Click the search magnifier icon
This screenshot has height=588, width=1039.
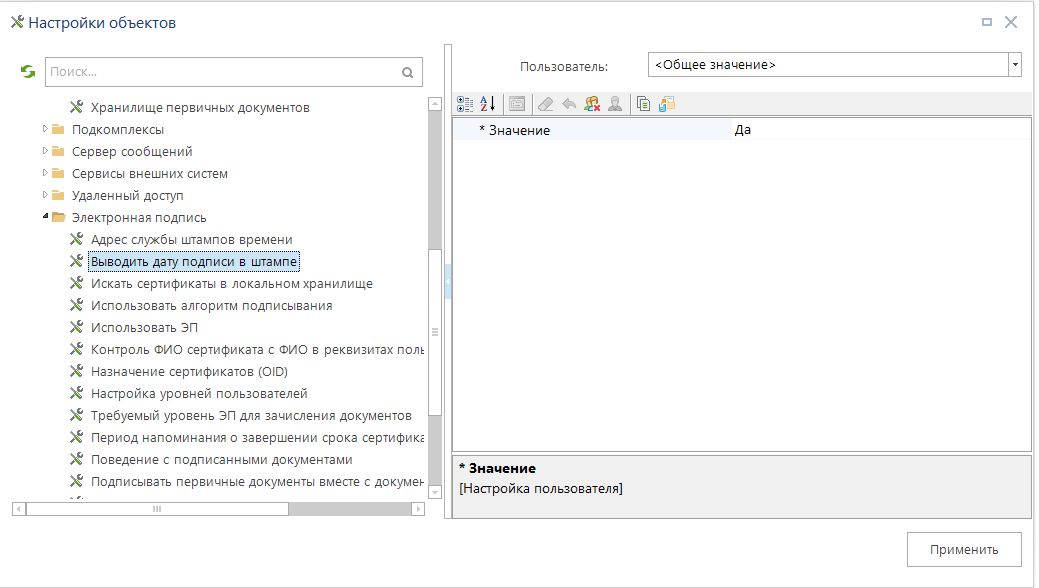pos(407,72)
